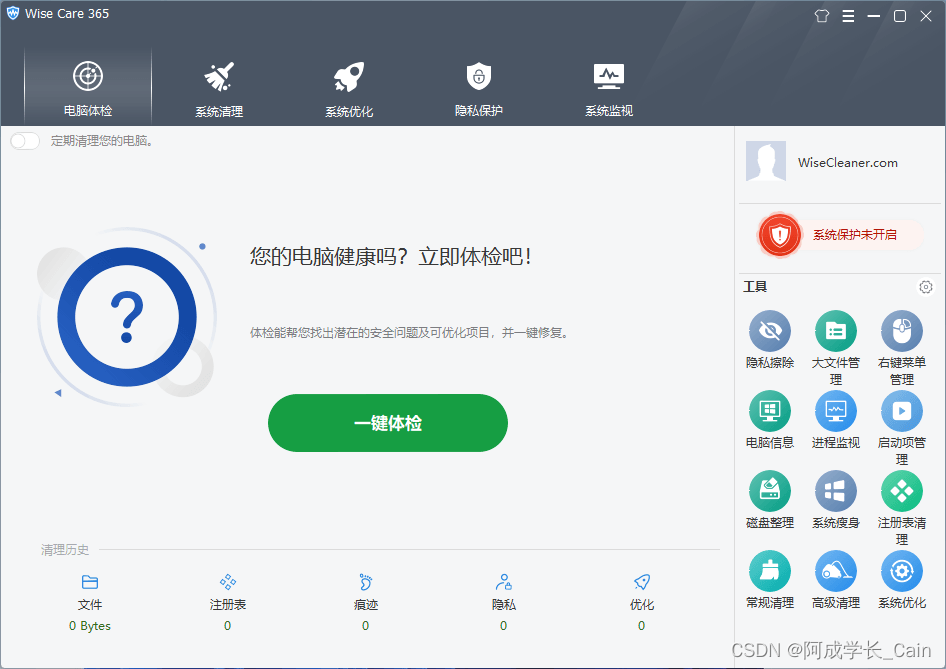
Task: Click the Wise Care 365 logo icon
Action: tap(13, 13)
